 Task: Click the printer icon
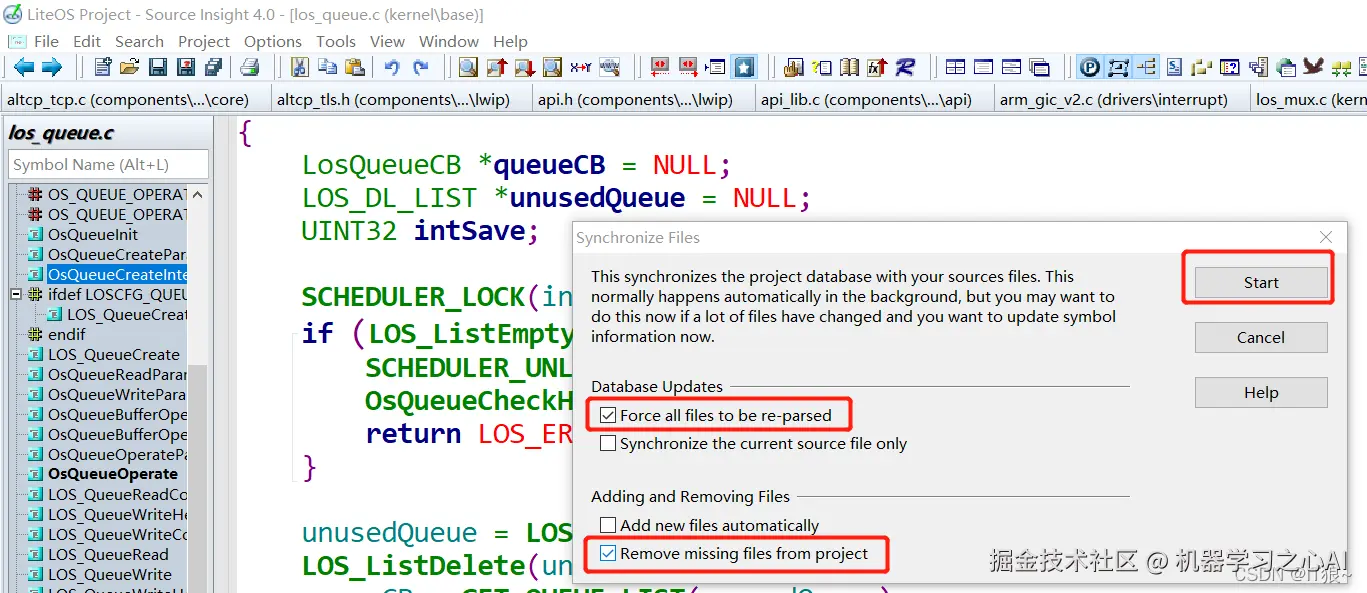point(250,67)
